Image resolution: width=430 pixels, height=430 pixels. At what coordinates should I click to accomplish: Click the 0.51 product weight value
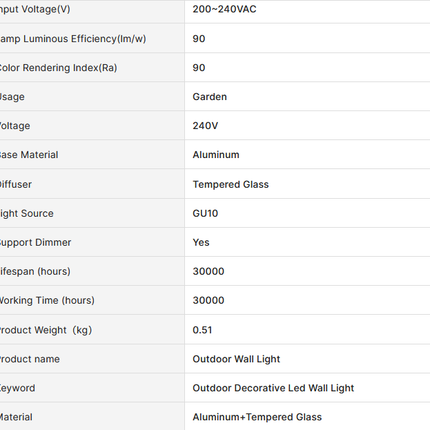pyautogui.click(x=202, y=330)
